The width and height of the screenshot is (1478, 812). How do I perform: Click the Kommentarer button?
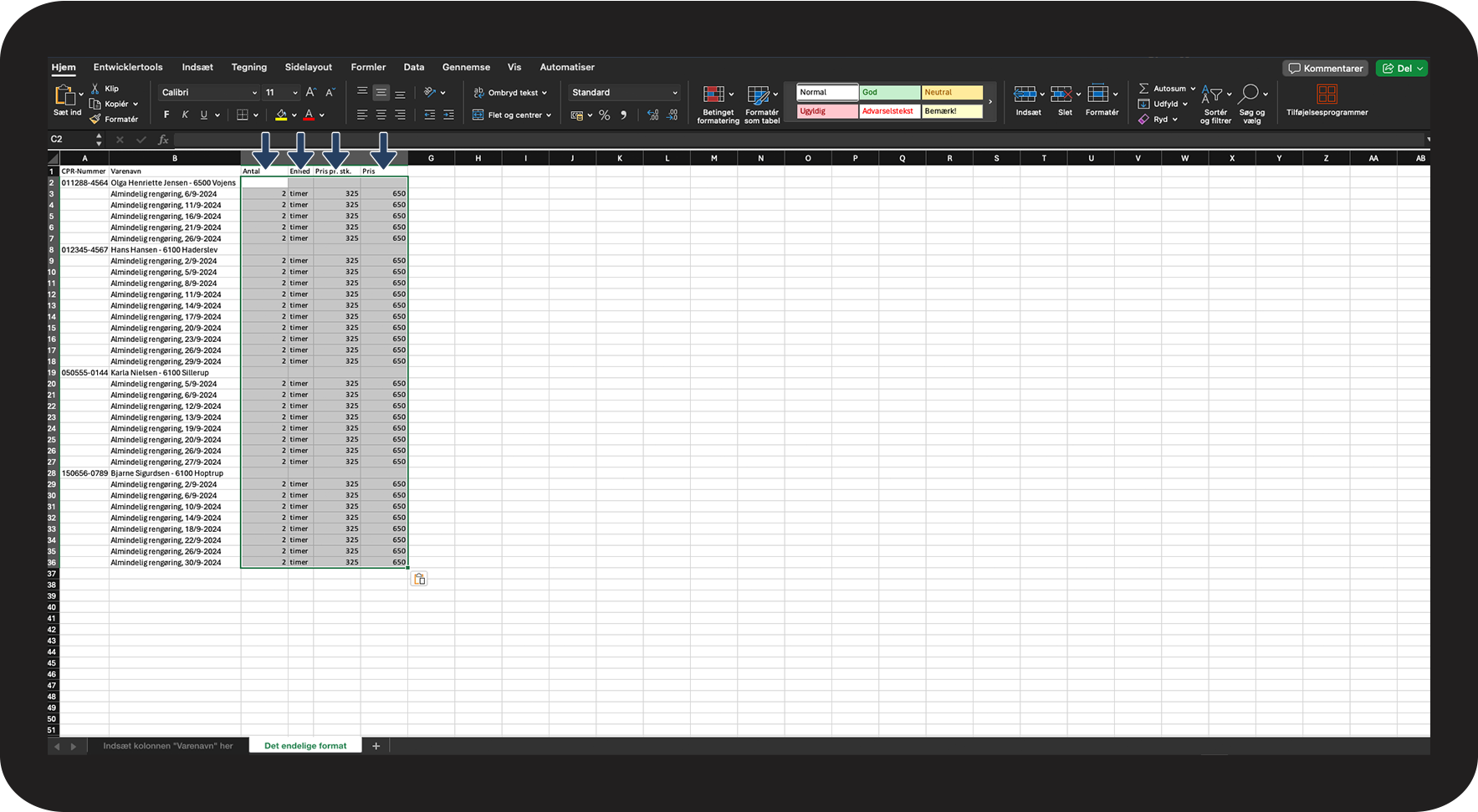tap(1325, 69)
